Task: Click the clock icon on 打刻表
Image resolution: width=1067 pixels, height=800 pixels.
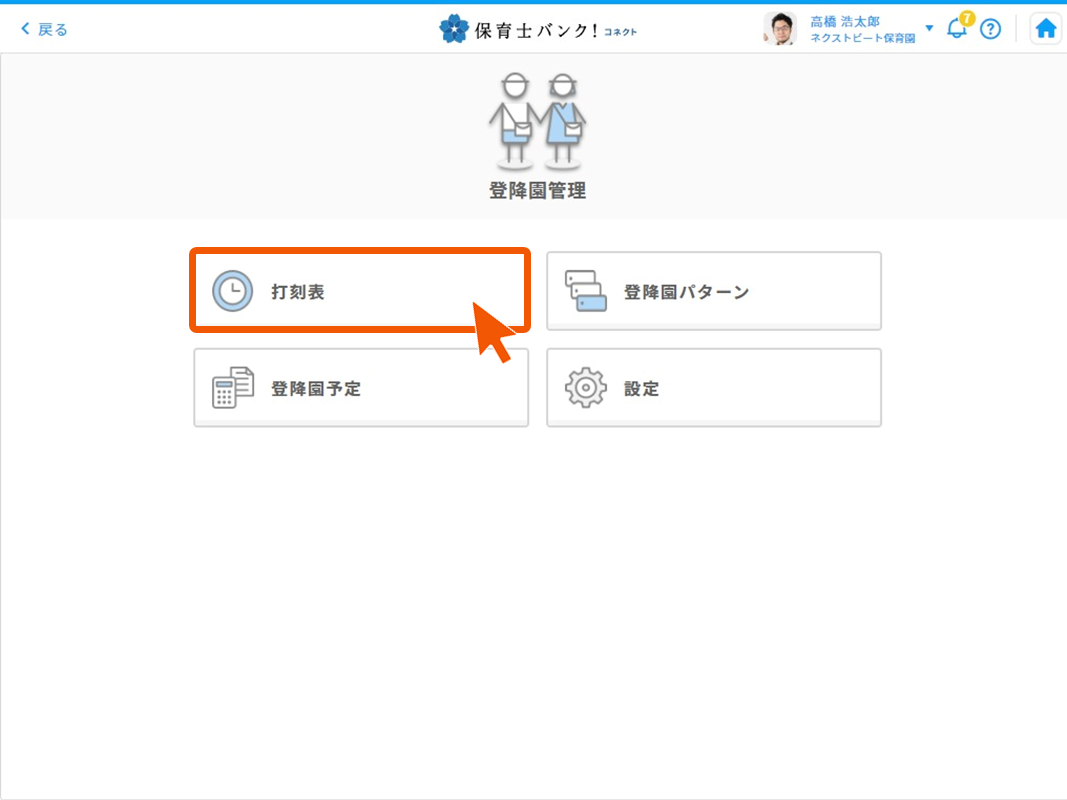Action: 232,291
